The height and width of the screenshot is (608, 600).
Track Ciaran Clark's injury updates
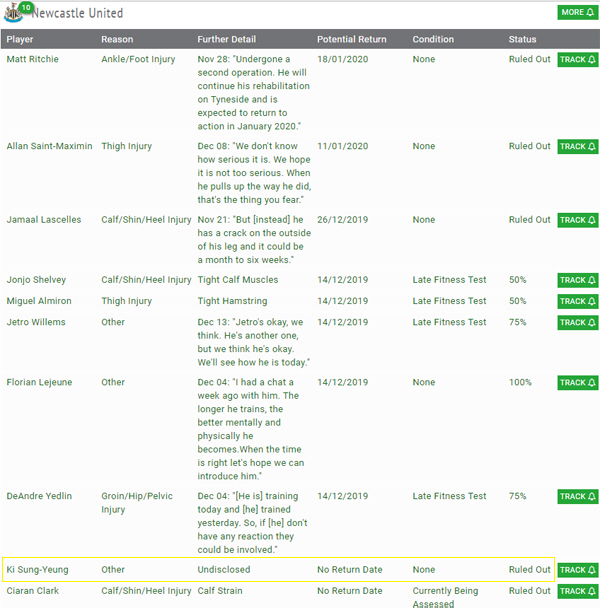point(578,591)
